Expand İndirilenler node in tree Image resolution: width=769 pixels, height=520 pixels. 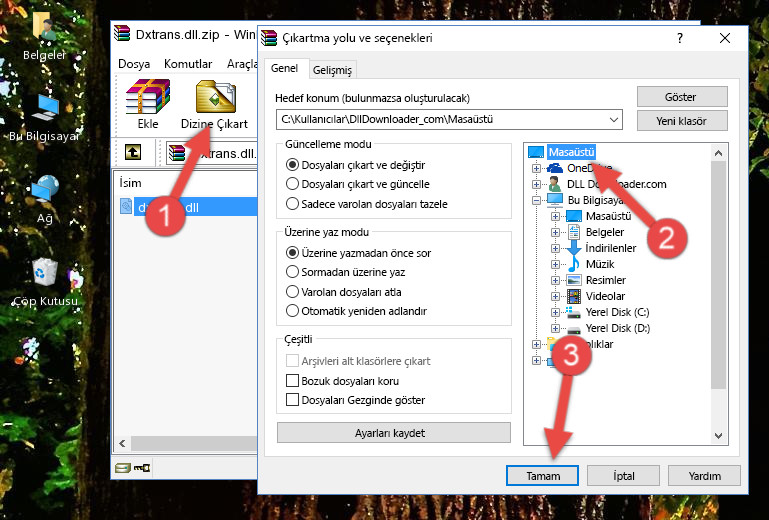(x=555, y=248)
